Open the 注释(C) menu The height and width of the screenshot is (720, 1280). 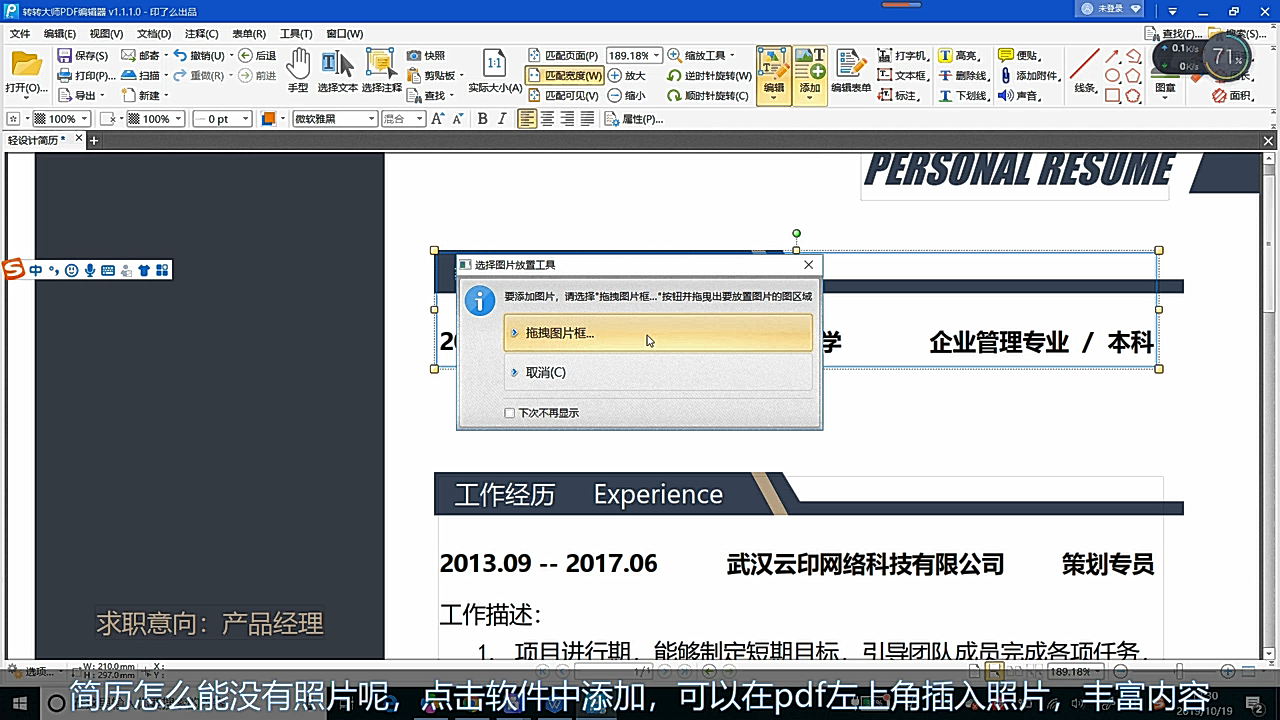pyautogui.click(x=201, y=34)
